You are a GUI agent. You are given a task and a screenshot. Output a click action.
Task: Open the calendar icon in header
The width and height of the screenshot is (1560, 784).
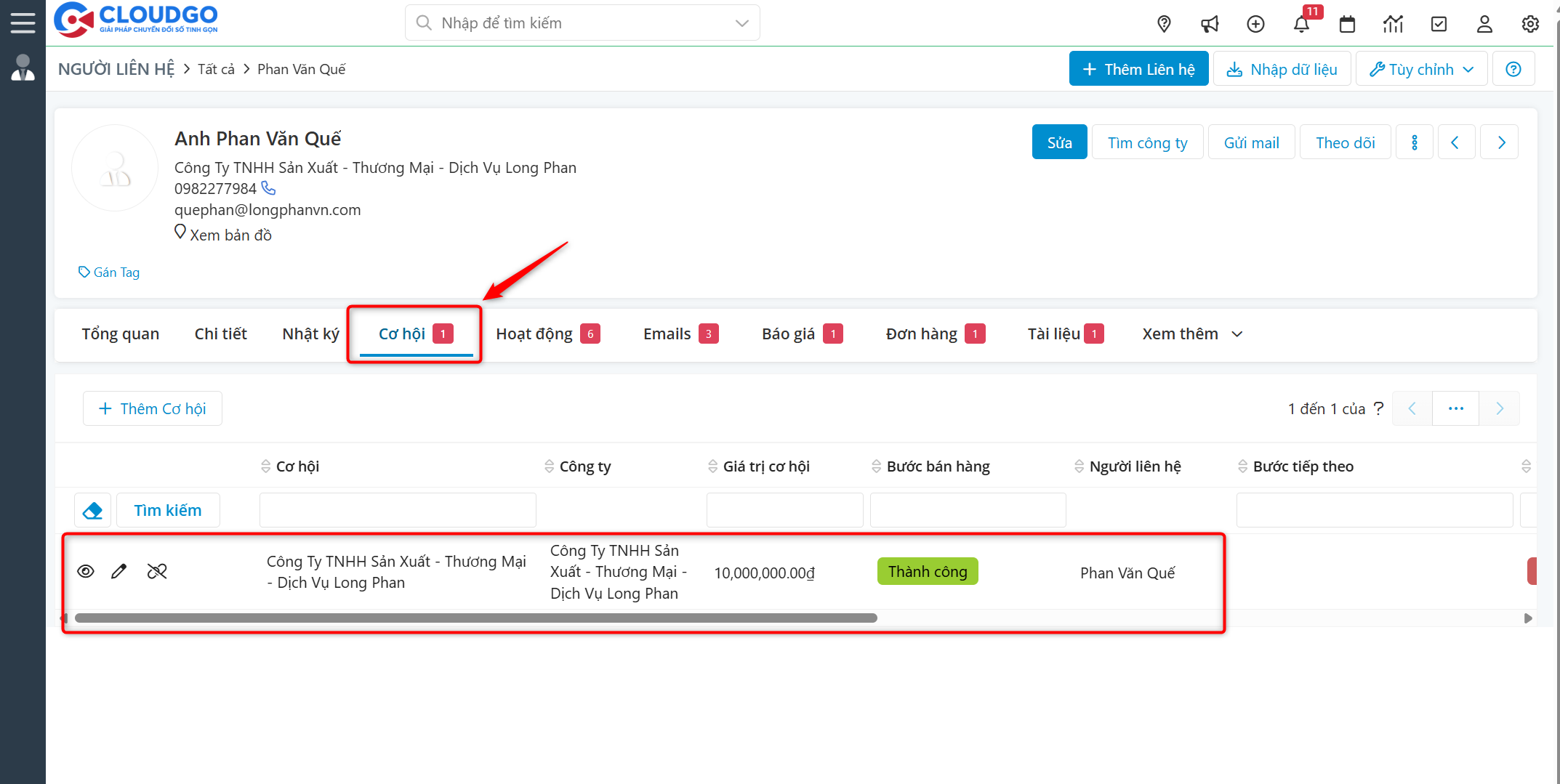[1347, 24]
